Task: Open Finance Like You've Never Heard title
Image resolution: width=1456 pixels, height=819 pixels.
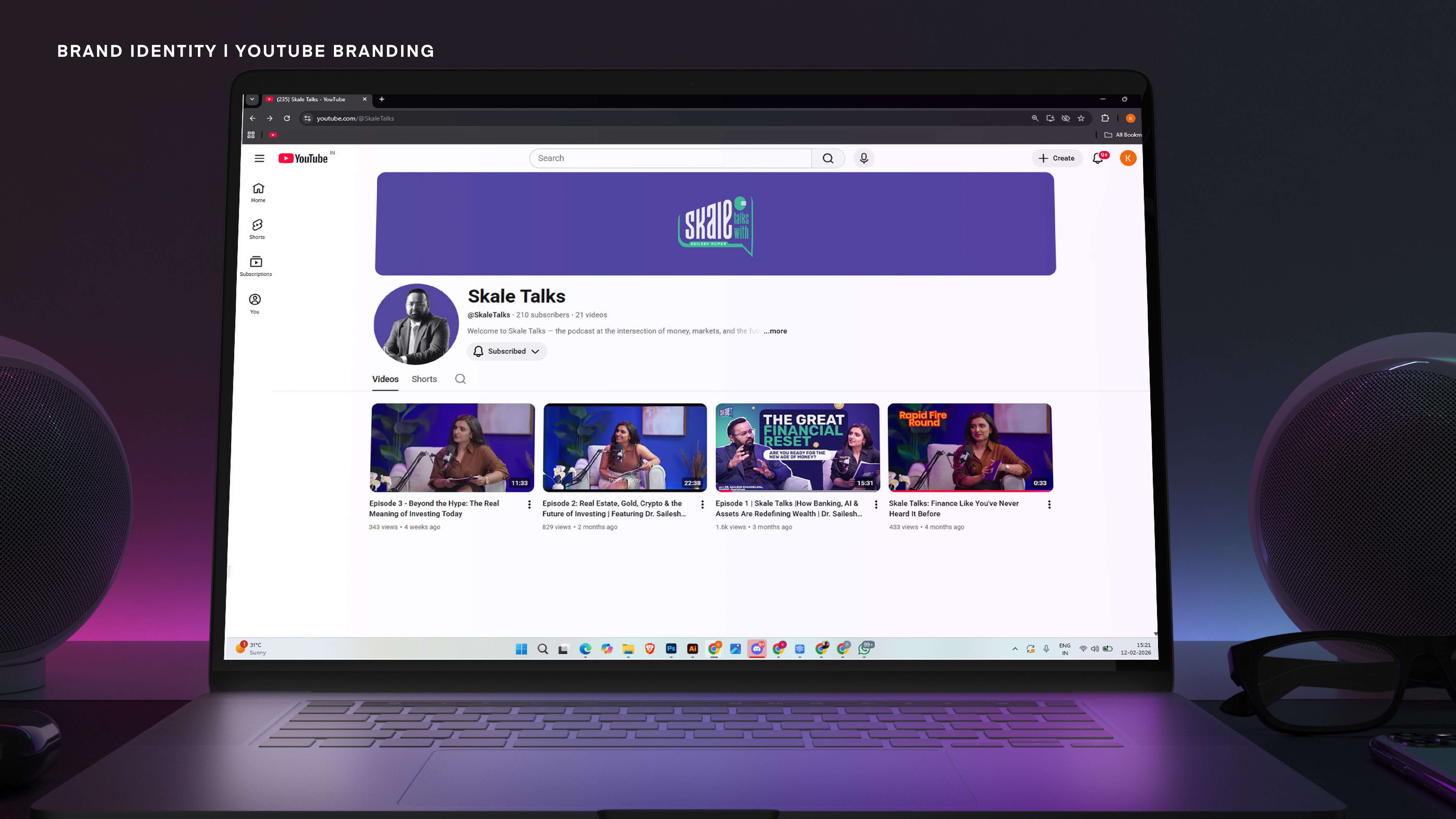Action: (x=954, y=509)
